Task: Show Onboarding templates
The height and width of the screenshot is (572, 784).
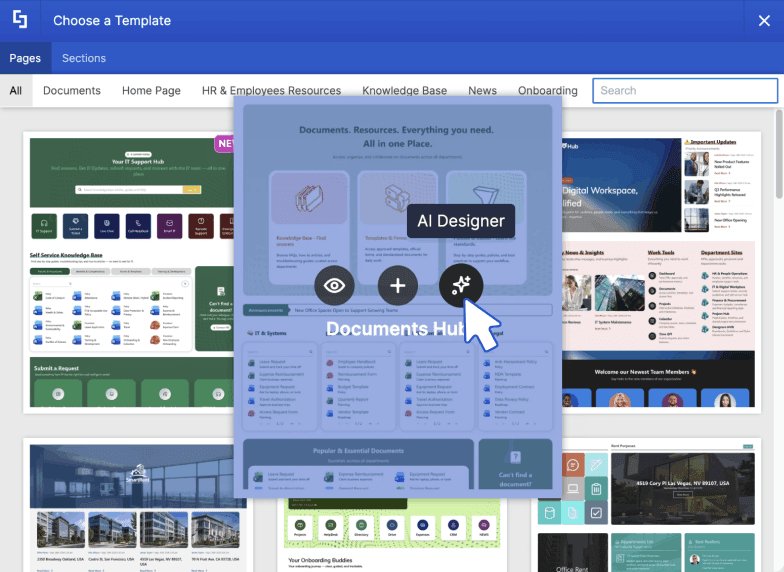Action: point(548,90)
